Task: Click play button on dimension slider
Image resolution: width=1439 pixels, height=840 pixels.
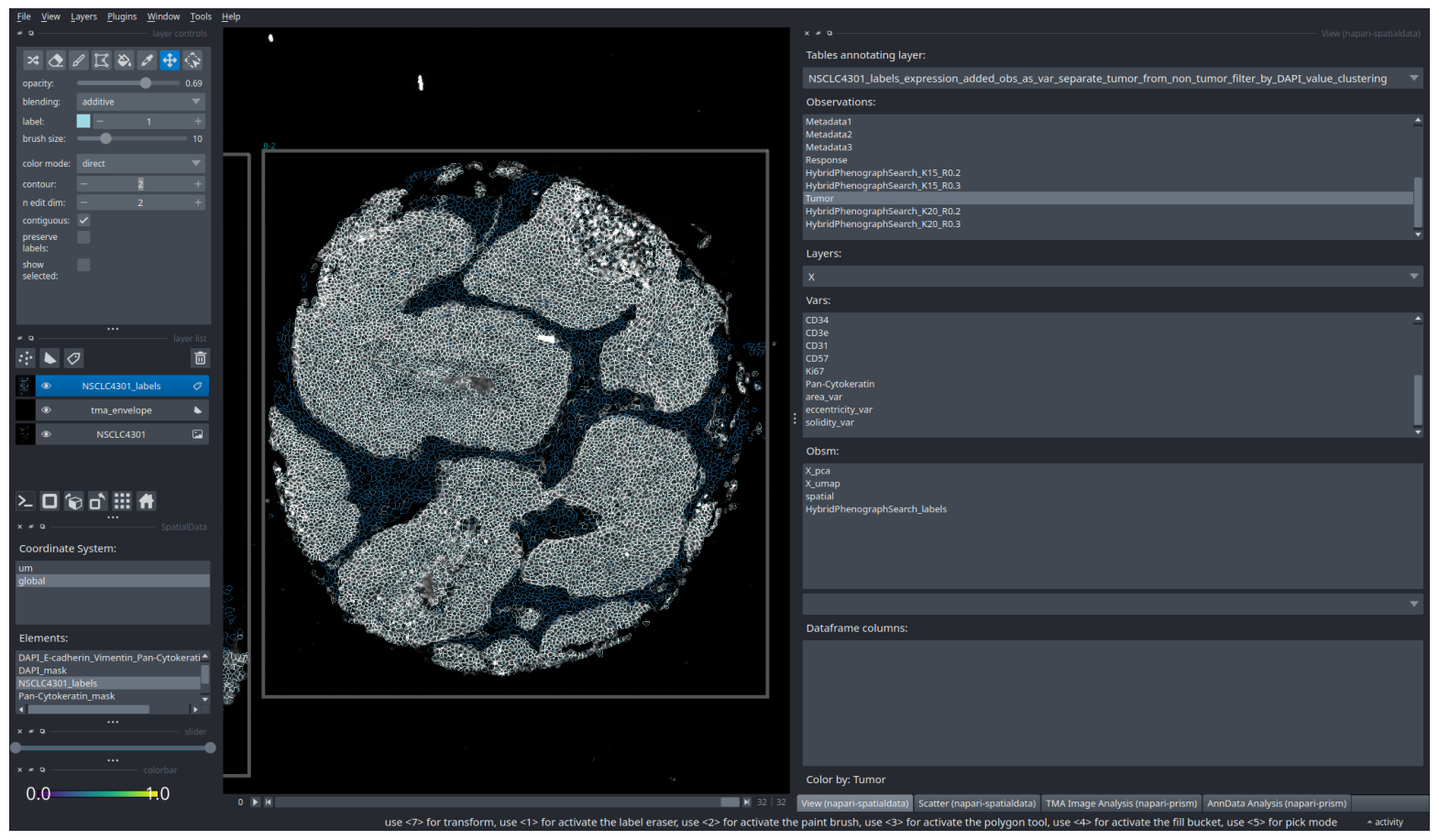Action: pos(255,802)
